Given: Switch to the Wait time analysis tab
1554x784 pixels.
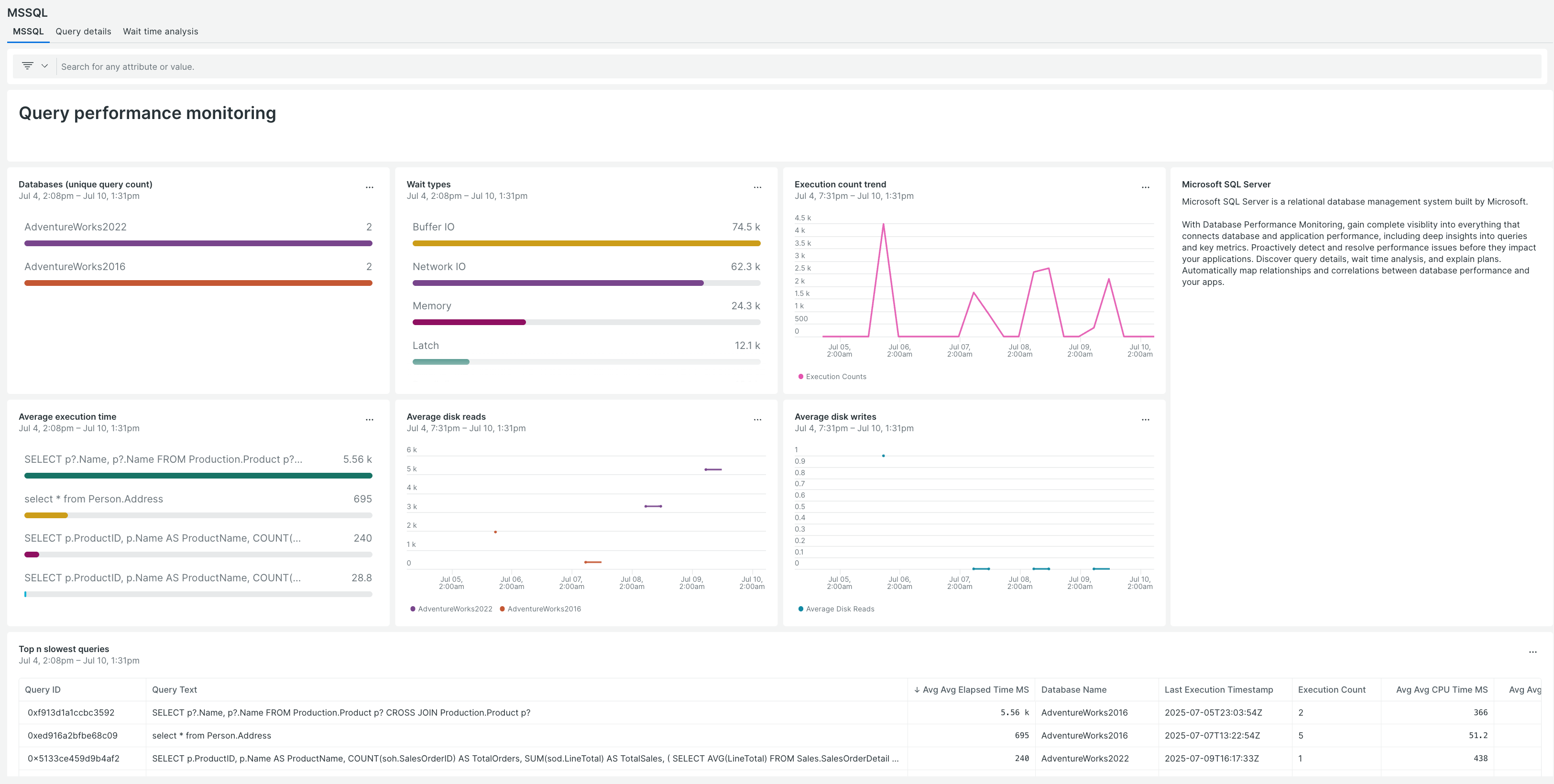Looking at the screenshot, I should coord(161,31).
